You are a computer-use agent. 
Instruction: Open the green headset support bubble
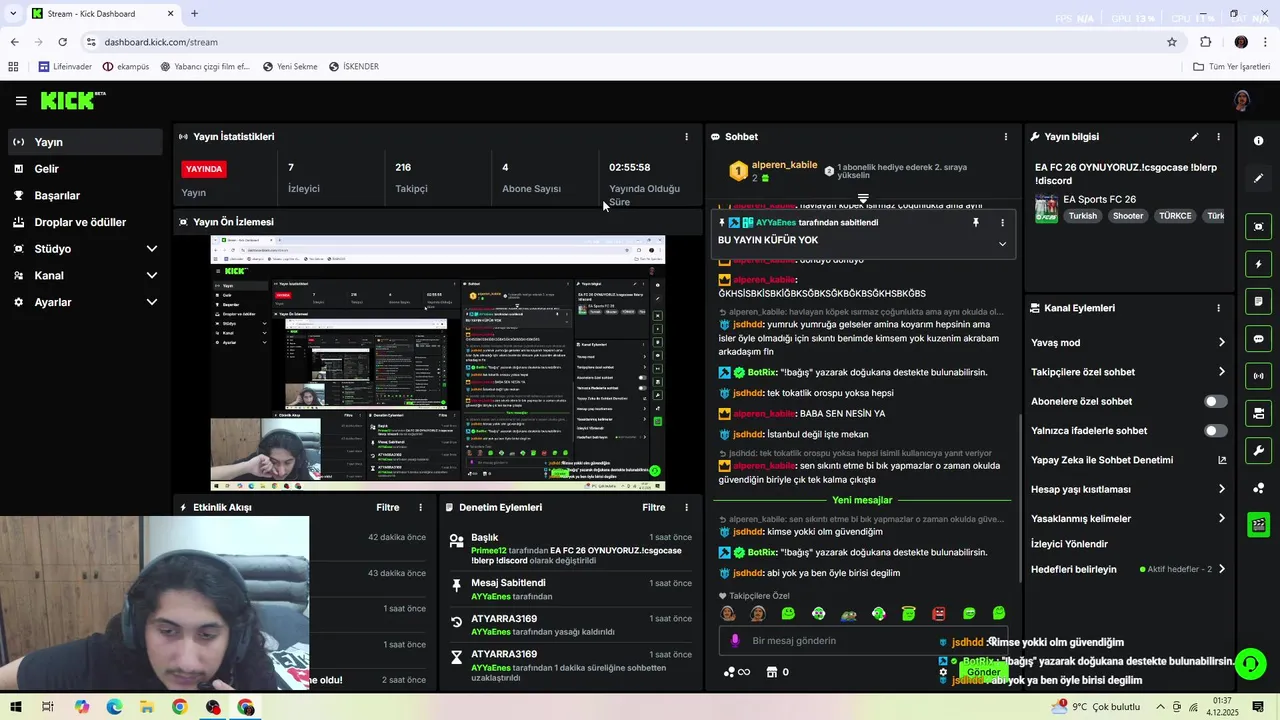click(1249, 663)
